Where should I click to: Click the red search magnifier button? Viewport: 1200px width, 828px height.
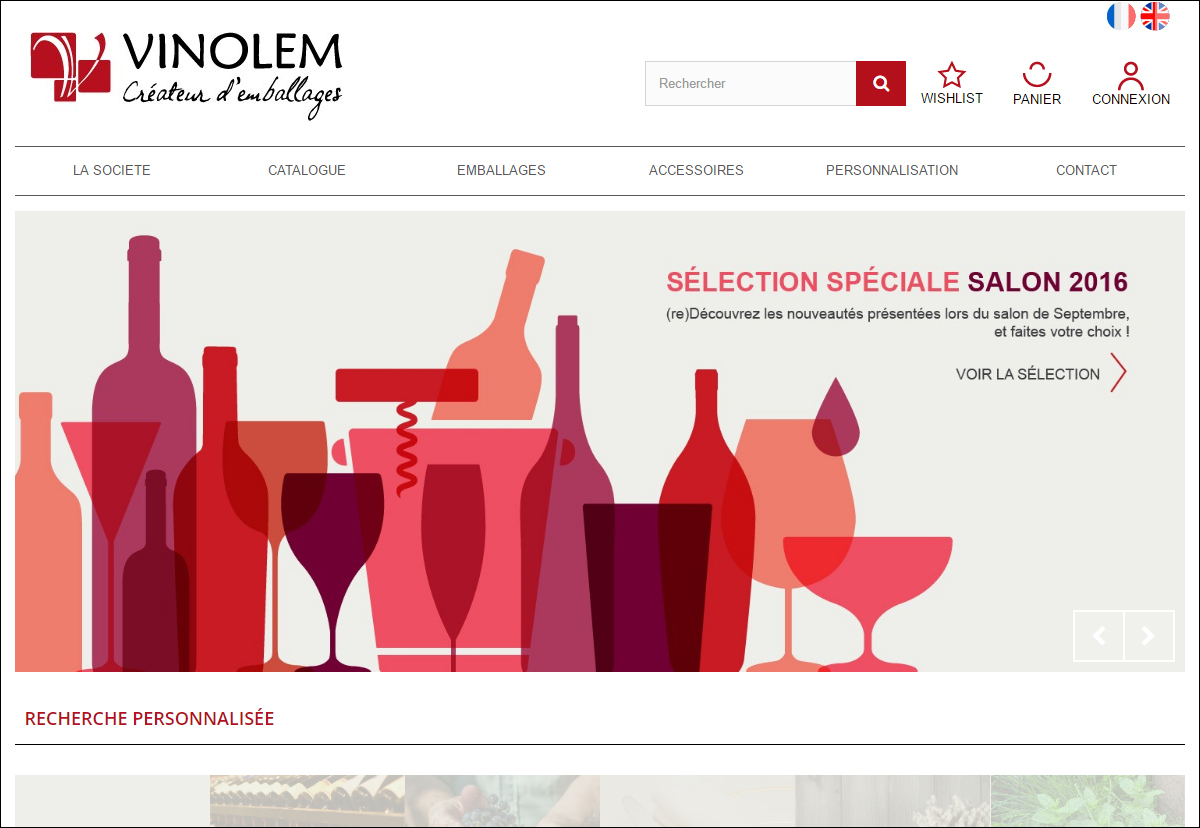(881, 83)
